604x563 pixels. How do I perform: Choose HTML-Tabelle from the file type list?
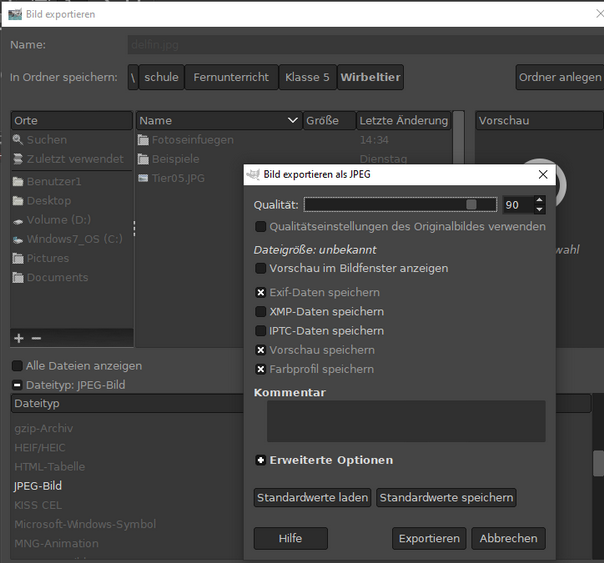[x=49, y=467]
